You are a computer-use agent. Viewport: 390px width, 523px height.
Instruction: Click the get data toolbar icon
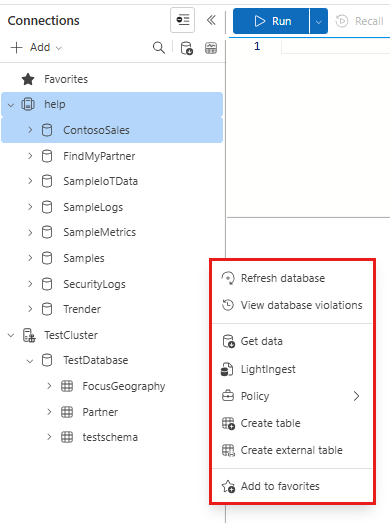[x=187, y=48]
